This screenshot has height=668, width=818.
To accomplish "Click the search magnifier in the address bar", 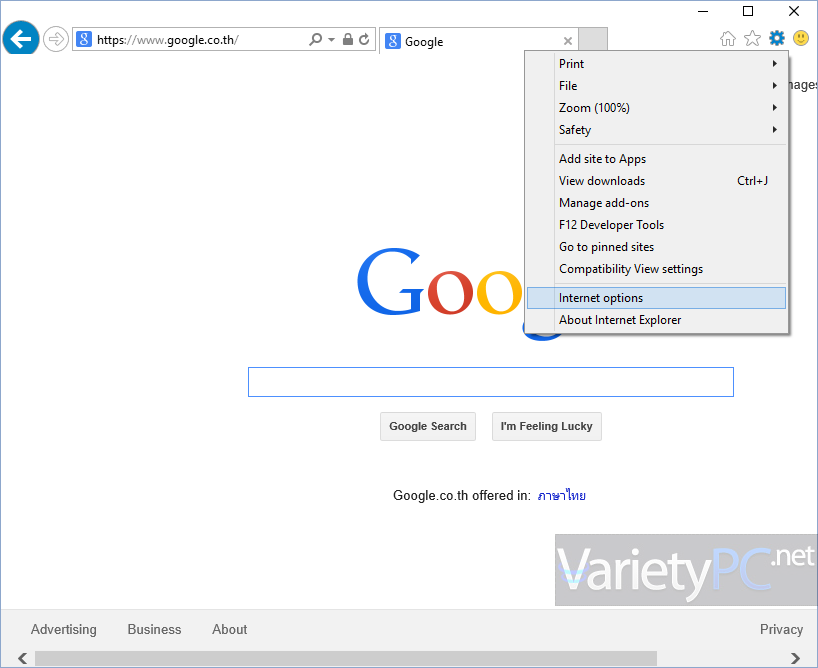I will coord(315,39).
